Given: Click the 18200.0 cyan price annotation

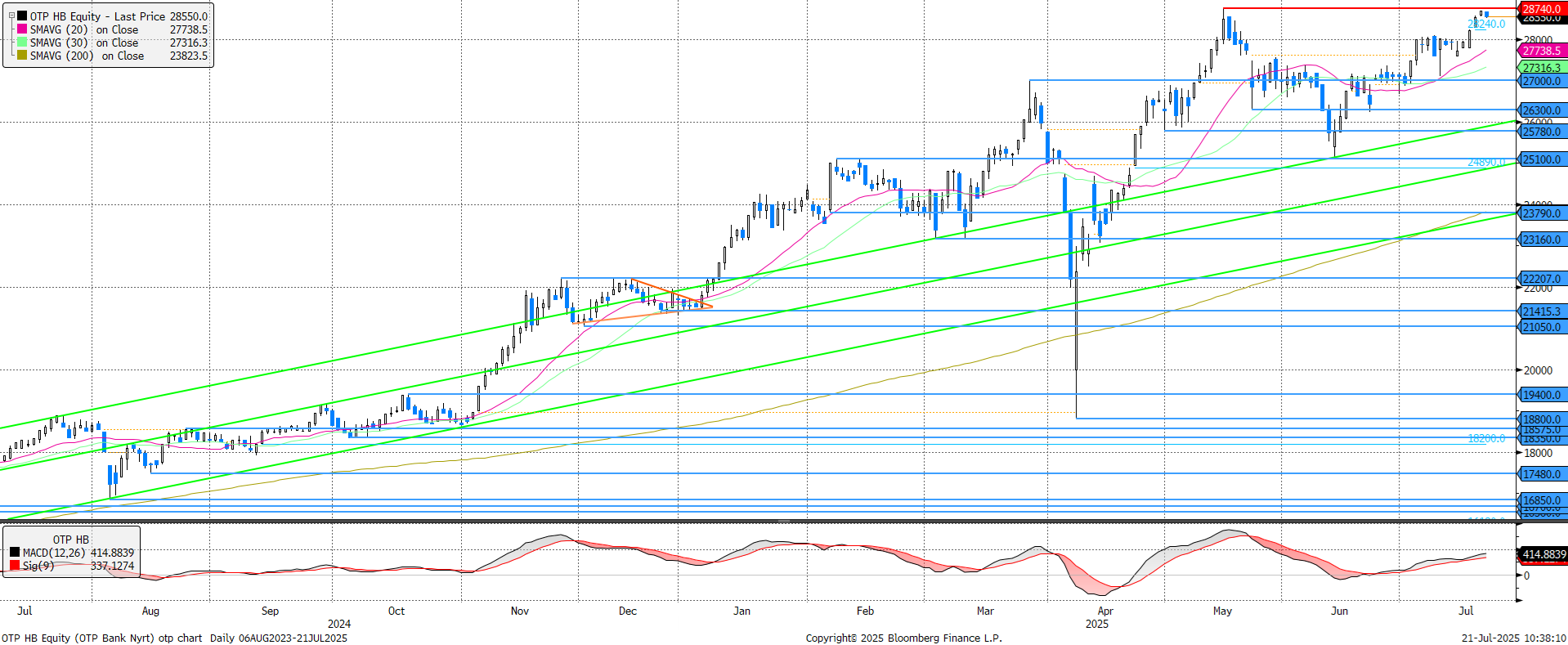Looking at the screenshot, I should (x=1486, y=438).
